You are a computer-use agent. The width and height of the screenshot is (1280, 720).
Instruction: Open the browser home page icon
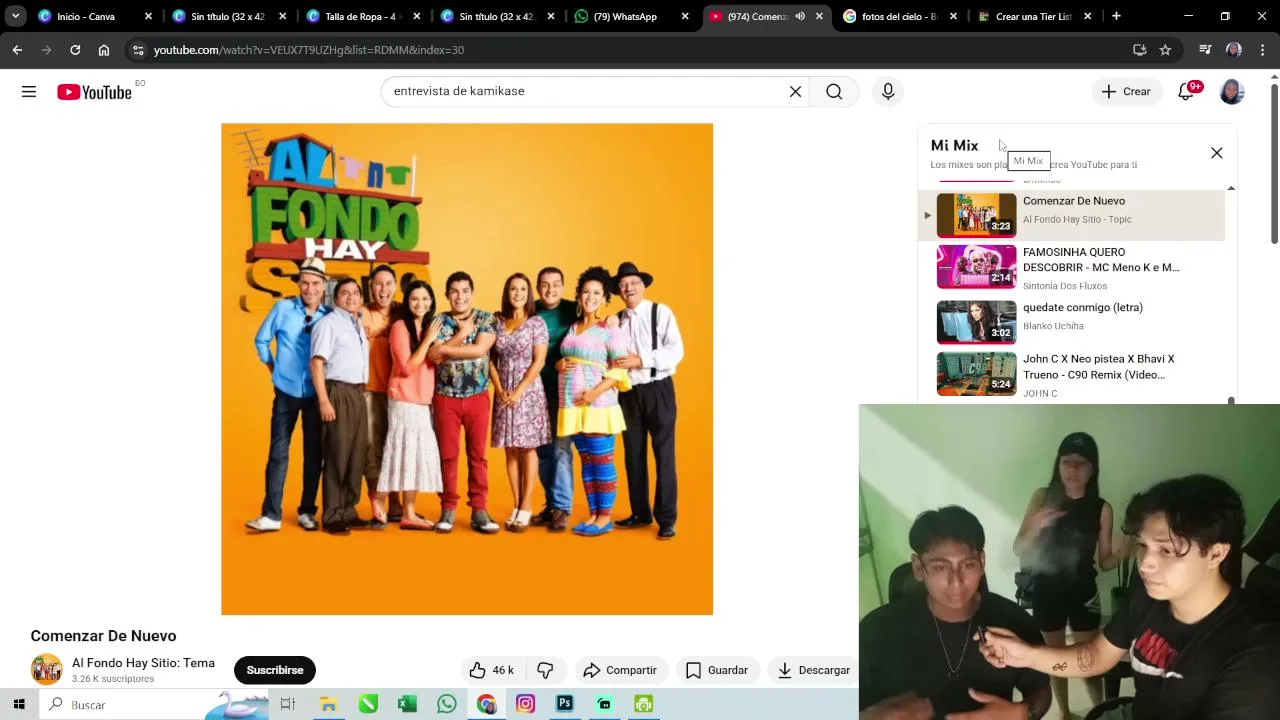click(104, 50)
